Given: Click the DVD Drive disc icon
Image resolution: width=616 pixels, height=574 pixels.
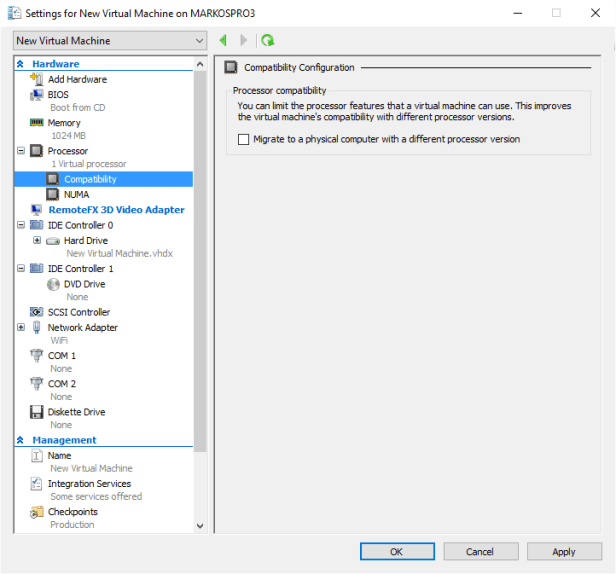Looking at the screenshot, I should [53, 284].
